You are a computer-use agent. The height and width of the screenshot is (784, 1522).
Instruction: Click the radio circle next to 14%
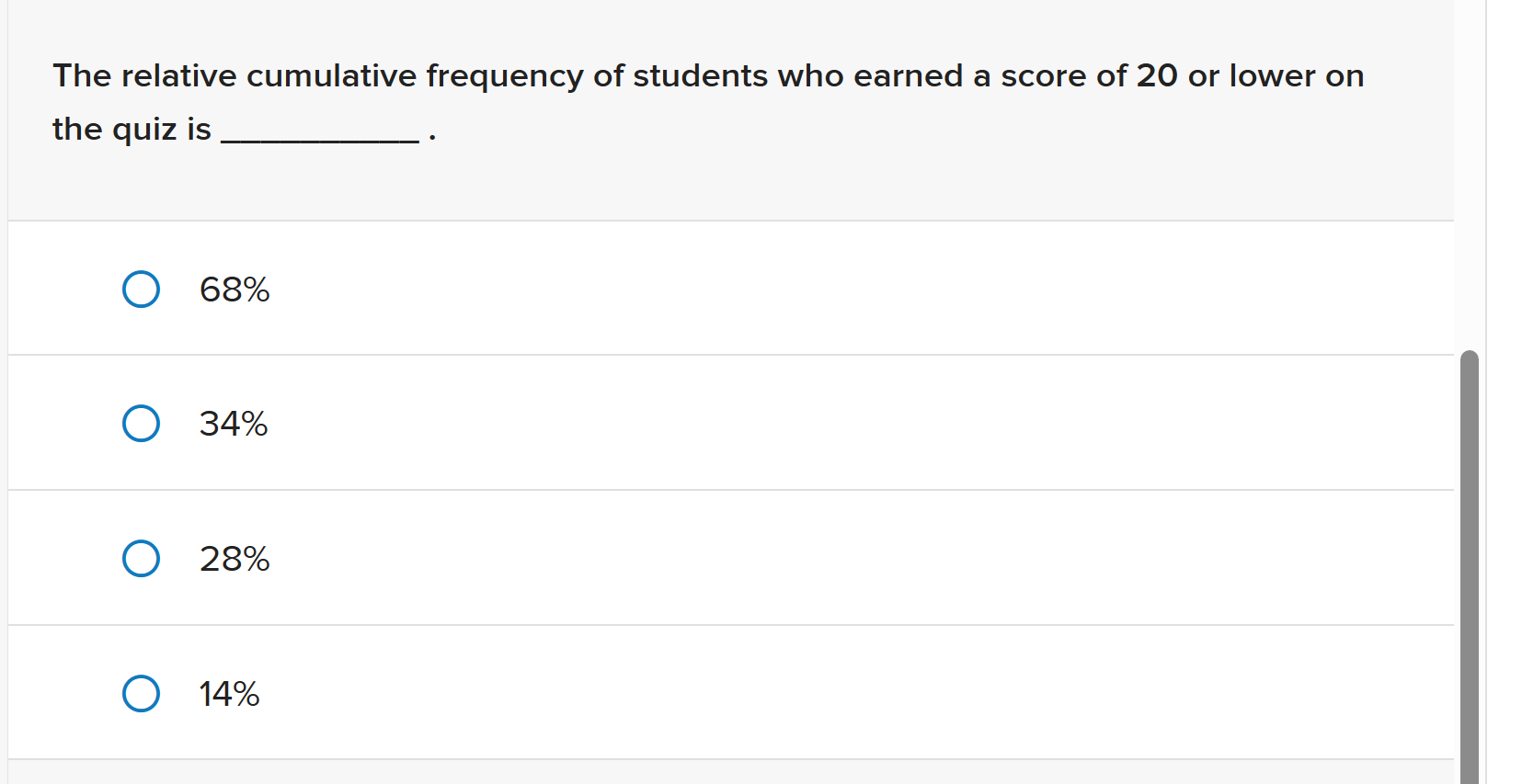(x=141, y=693)
